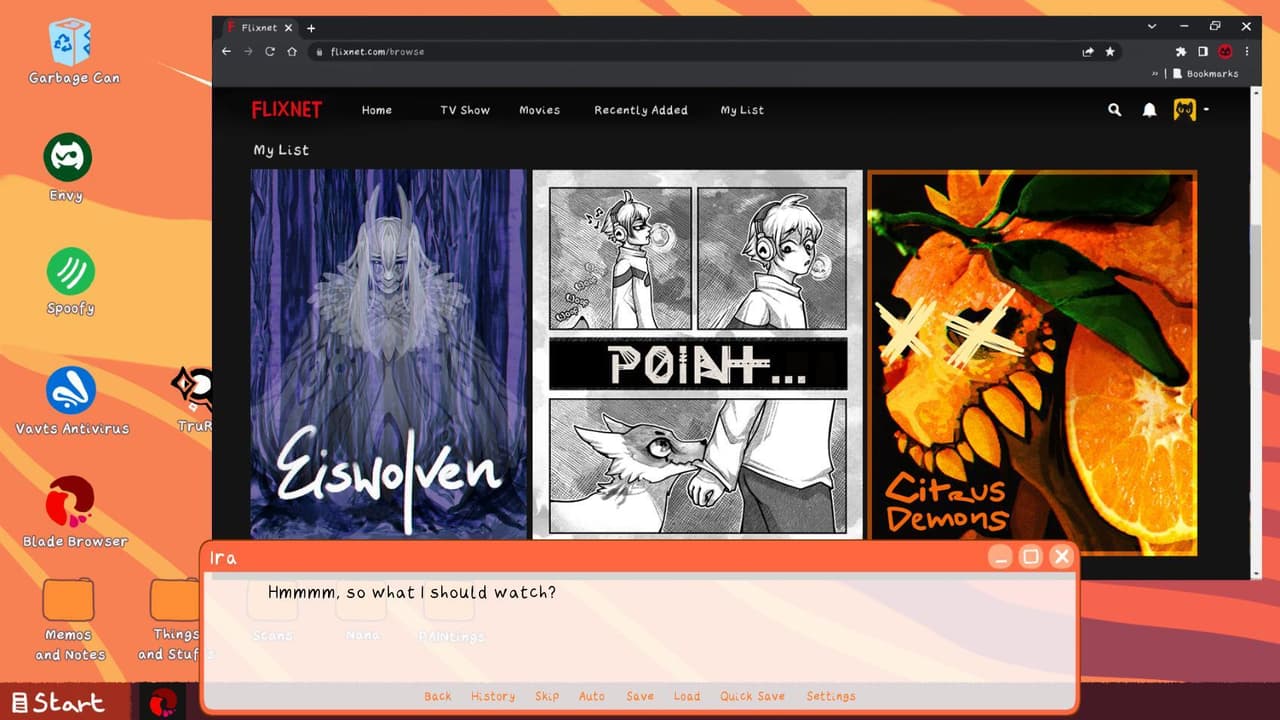Image resolution: width=1280 pixels, height=720 pixels.
Task: Open the Start menu
Action: (x=58, y=703)
